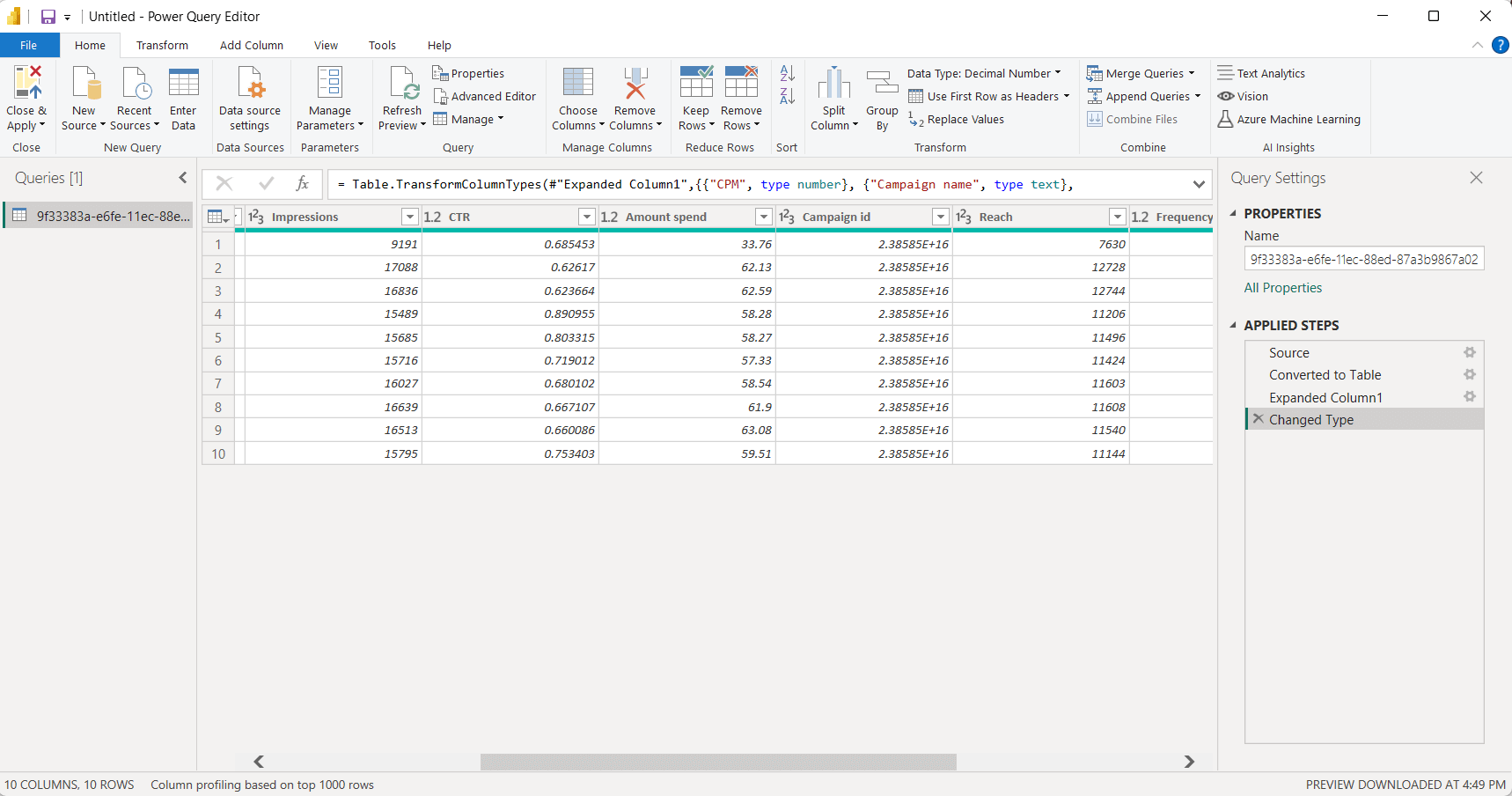
Task: Click the Keep Rows icon
Action: coord(696,82)
